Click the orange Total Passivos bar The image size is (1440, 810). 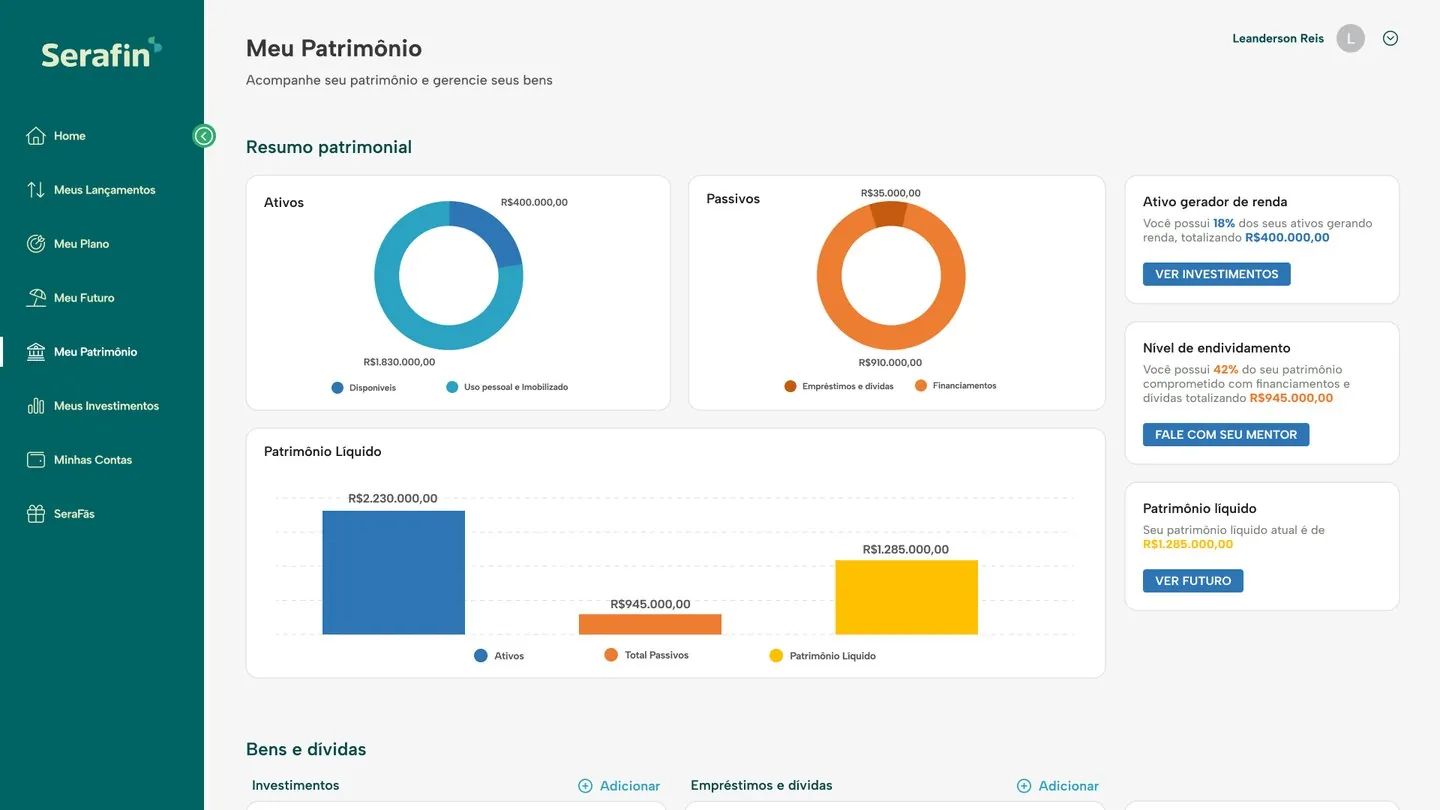(x=650, y=624)
